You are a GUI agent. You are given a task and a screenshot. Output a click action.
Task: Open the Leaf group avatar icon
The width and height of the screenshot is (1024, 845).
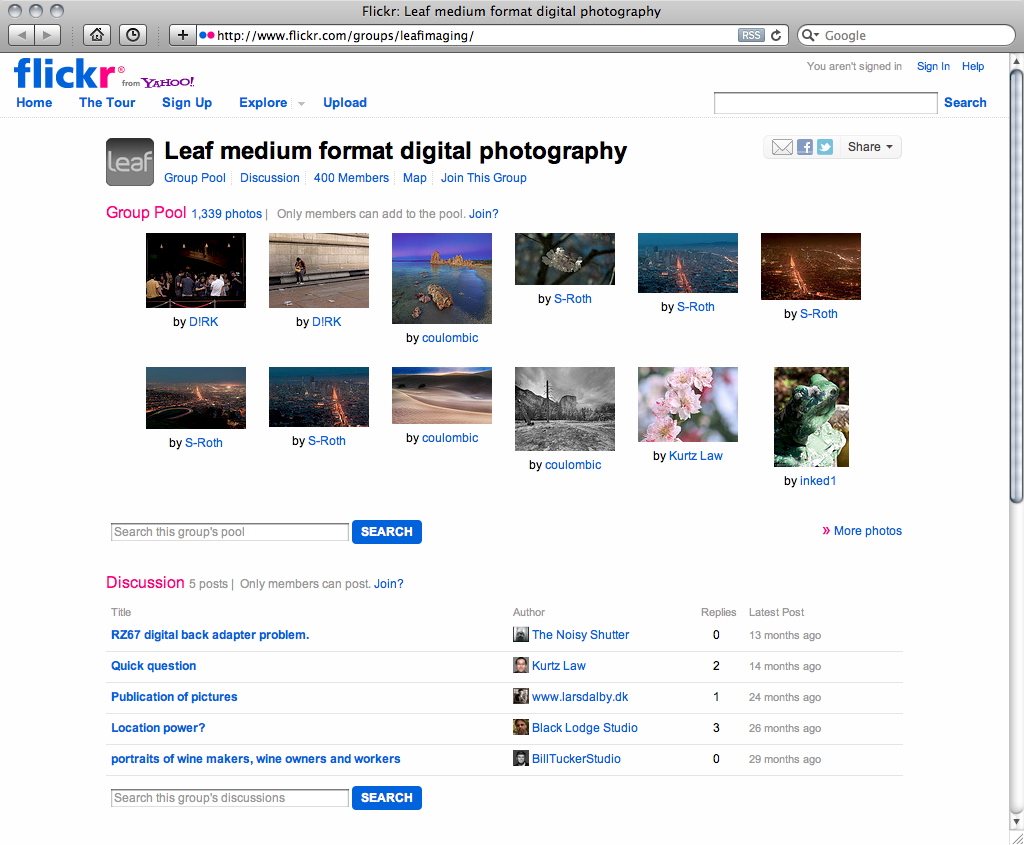(x=130, y=160)
